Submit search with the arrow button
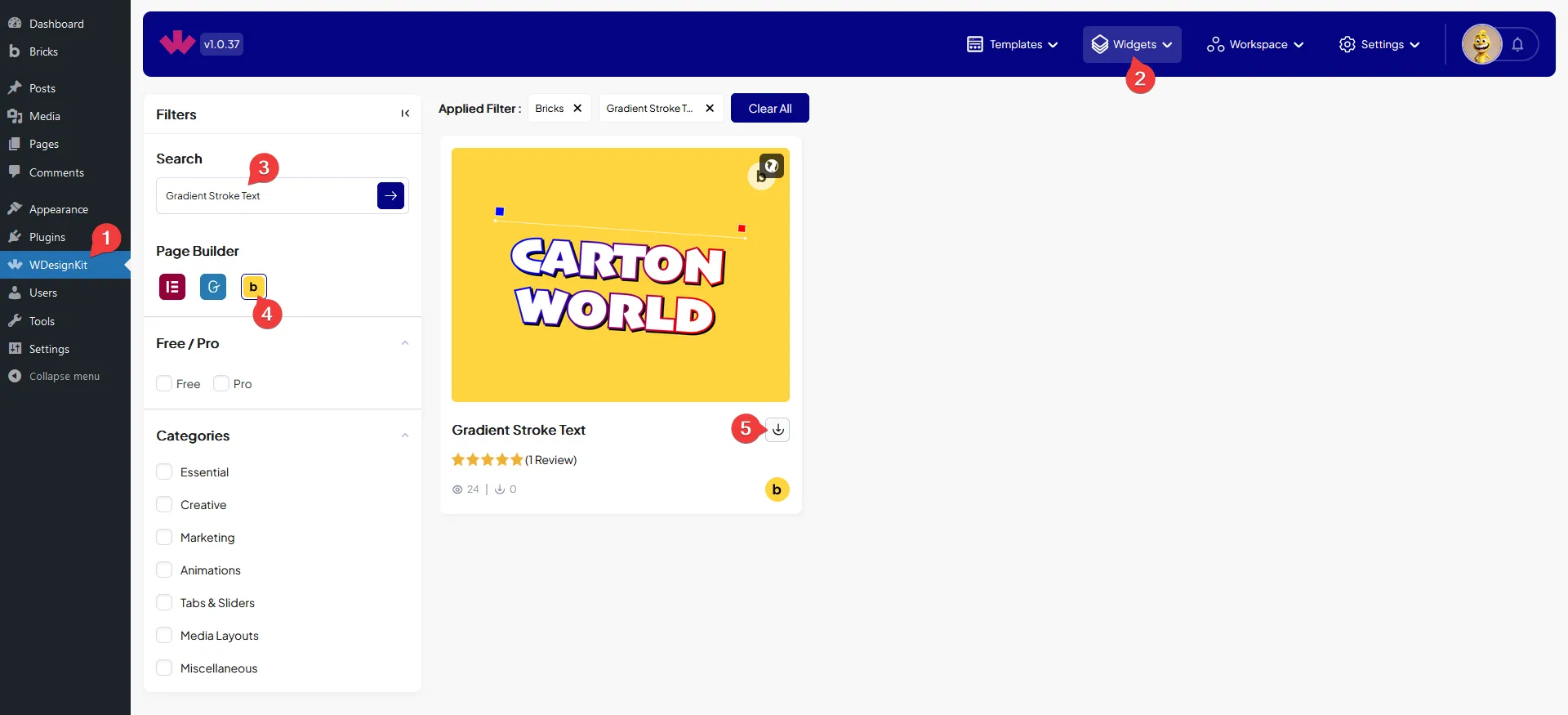Viewport: 1568px width, 715px height. [x=390, y=196]
